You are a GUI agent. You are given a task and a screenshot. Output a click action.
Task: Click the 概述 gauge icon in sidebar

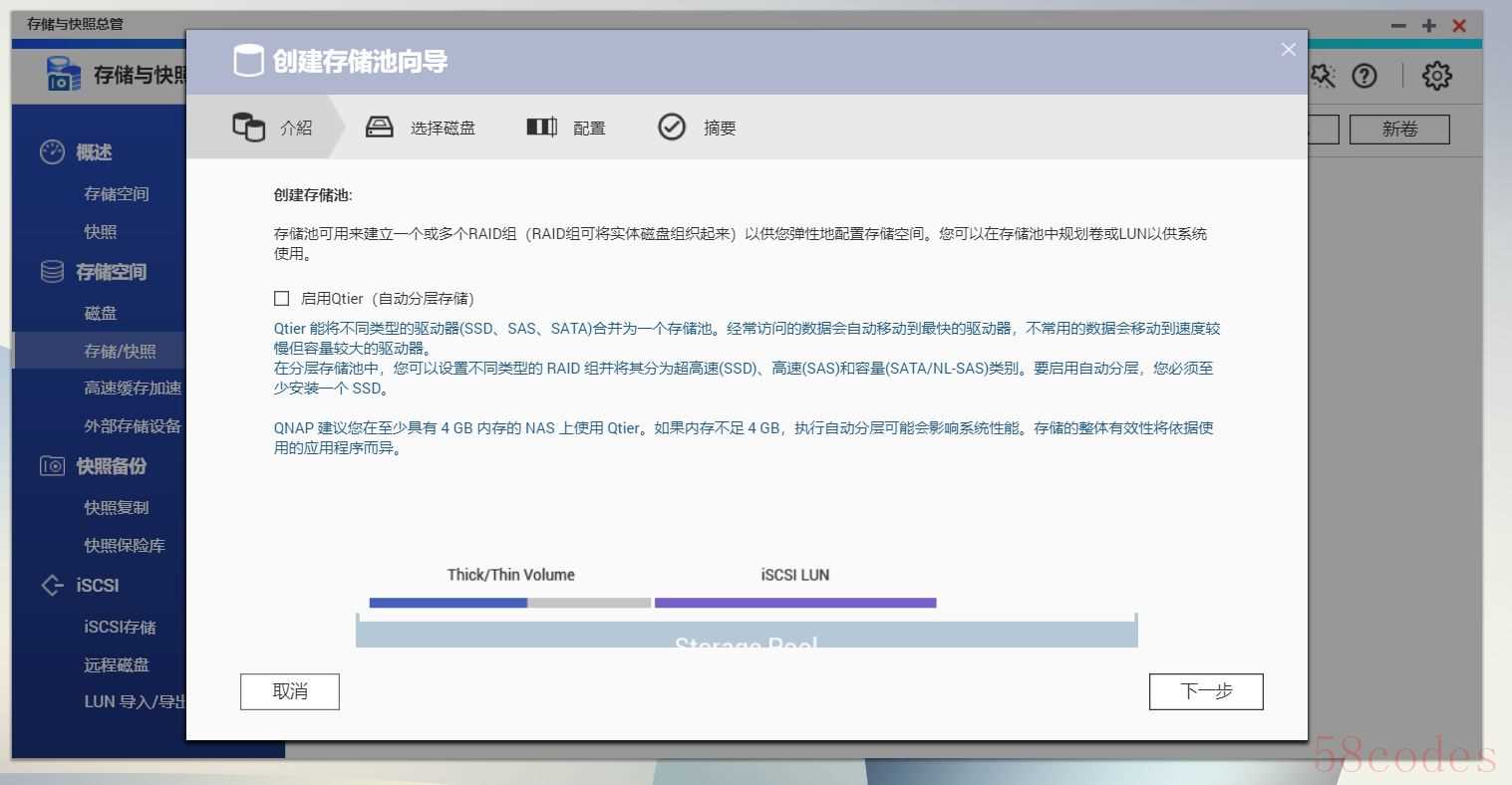52,152
